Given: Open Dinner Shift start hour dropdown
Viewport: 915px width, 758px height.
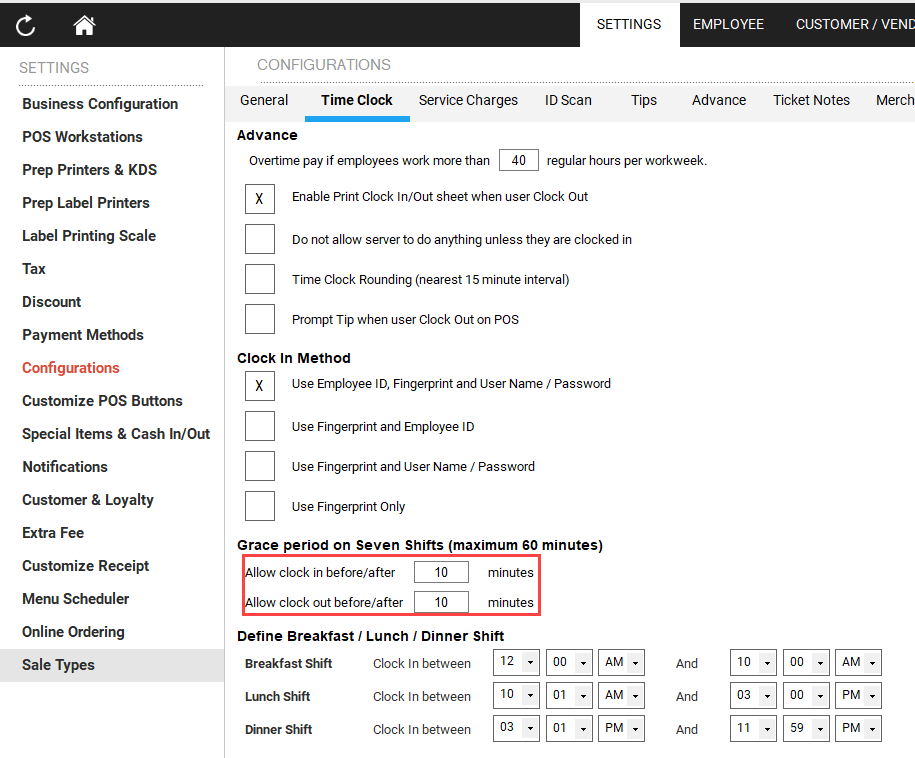Looking at the screenshot, I should pyautogui.click(x=516, y=729).
